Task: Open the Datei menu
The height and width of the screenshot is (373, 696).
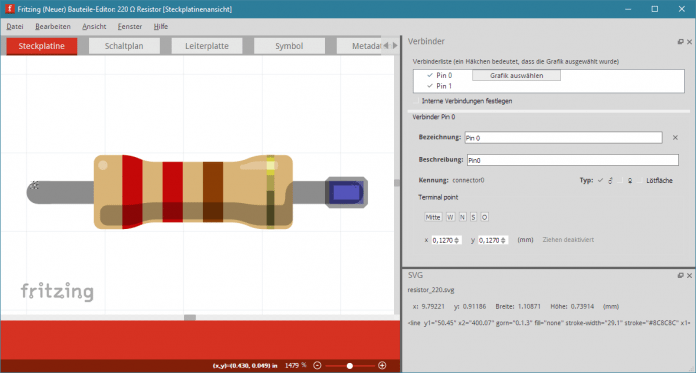Action: 15,27
